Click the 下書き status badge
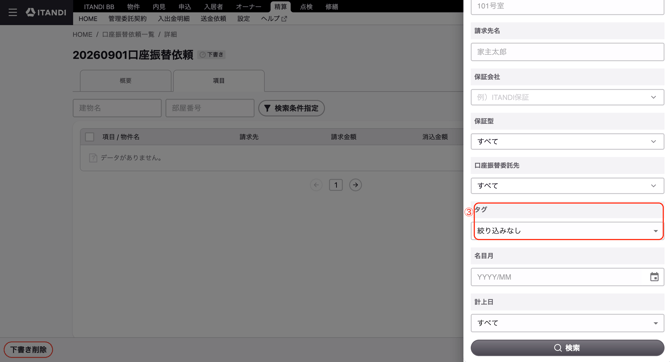 pos(212,55)
